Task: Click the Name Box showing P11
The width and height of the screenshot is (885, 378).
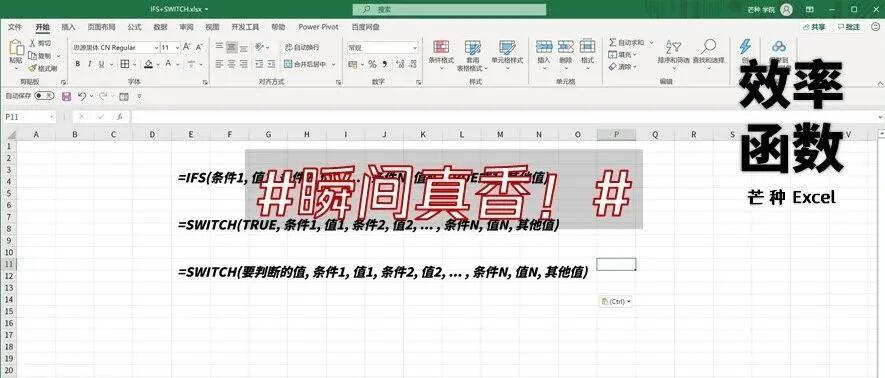Action: (29, 117)
